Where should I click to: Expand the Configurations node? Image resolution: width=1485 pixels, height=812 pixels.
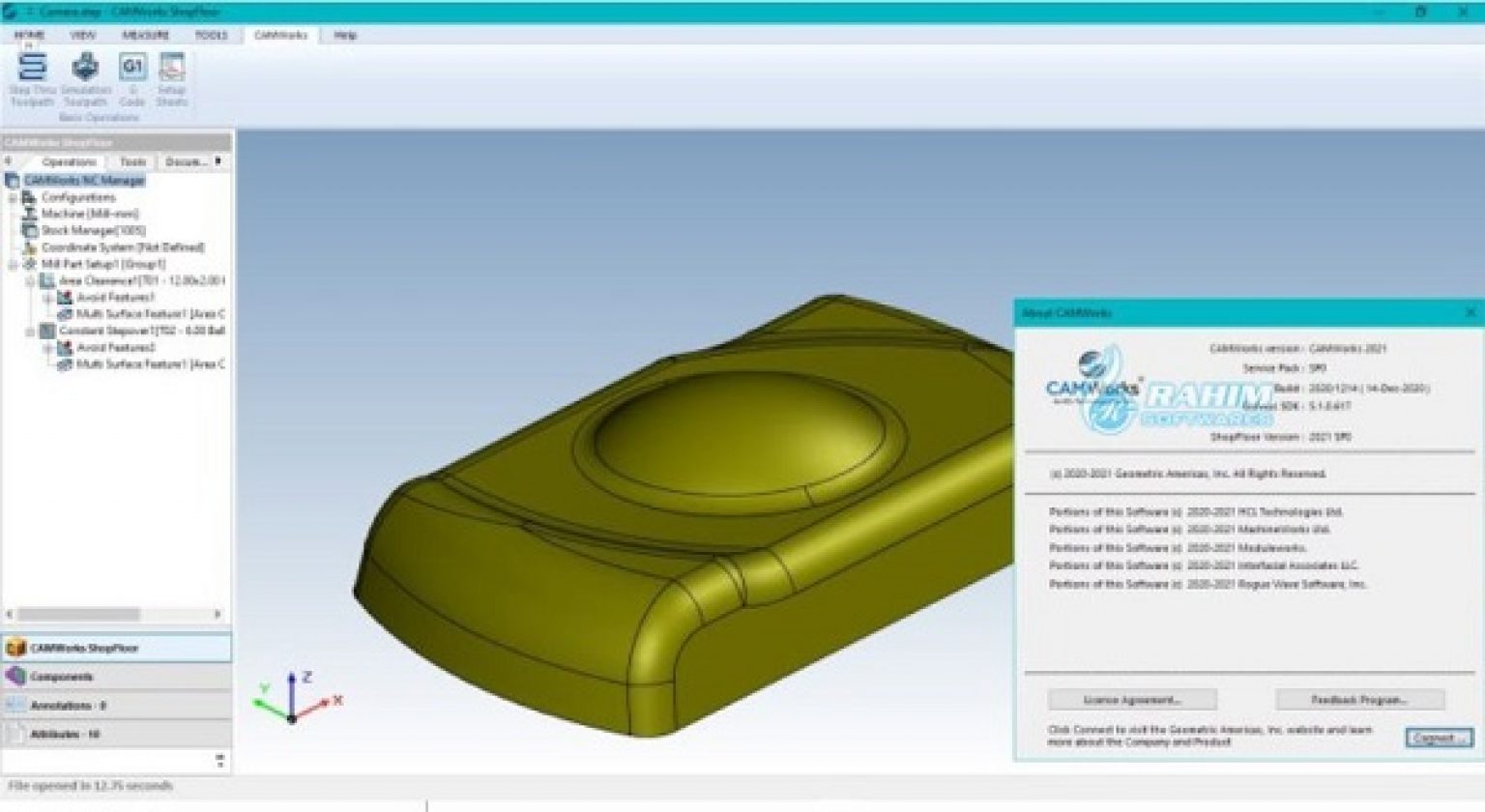tap(13, 197)
